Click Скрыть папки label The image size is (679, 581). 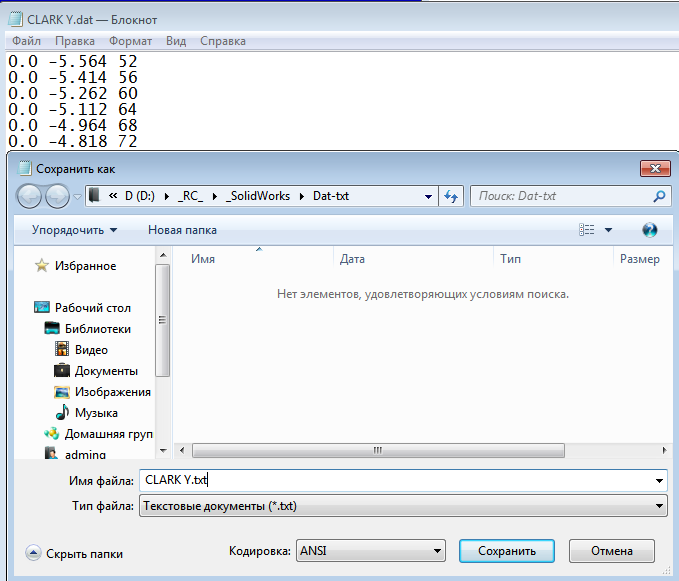click(x=84, y=554)
